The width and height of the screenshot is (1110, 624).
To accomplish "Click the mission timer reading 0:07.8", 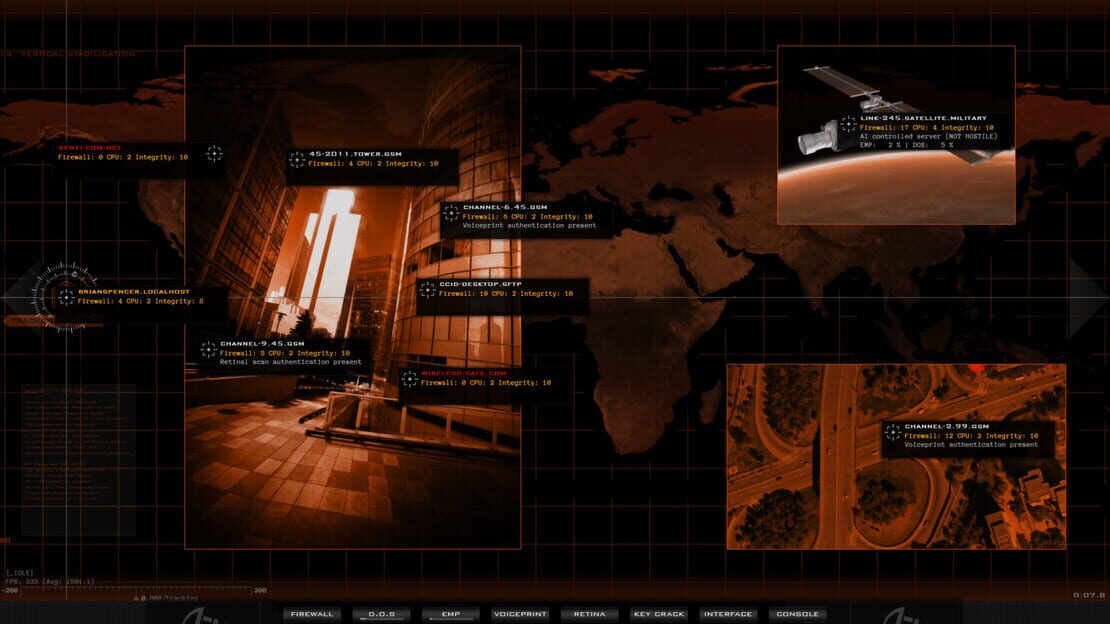I will [1087, 595].
